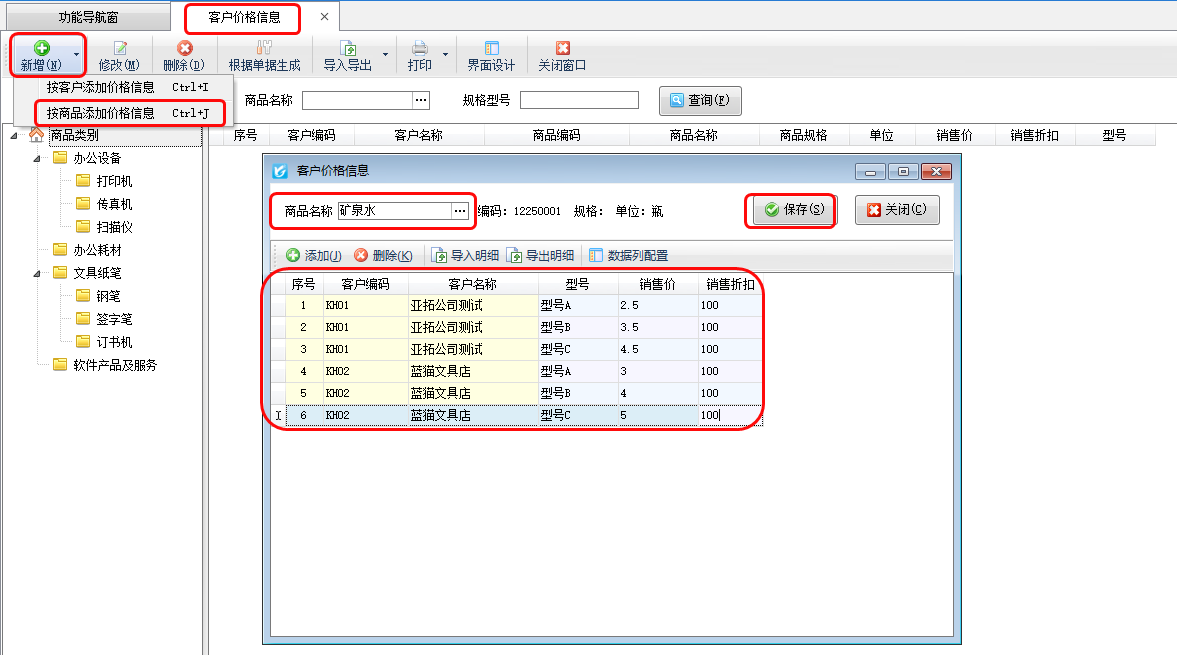Click the 删除 (Delete) toolbar icon

184,48
